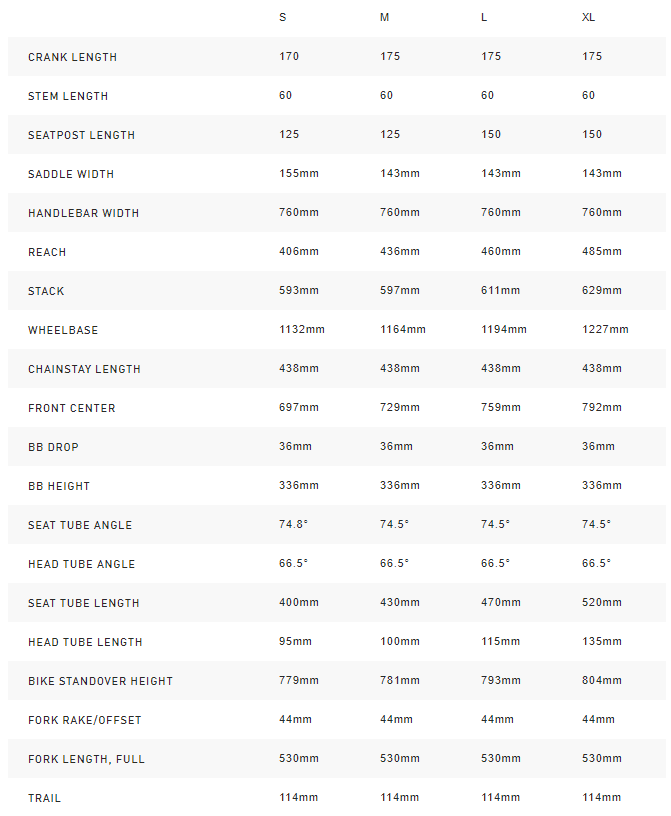
Task: Click the TRAIL row label
Action: pos(44,798)
